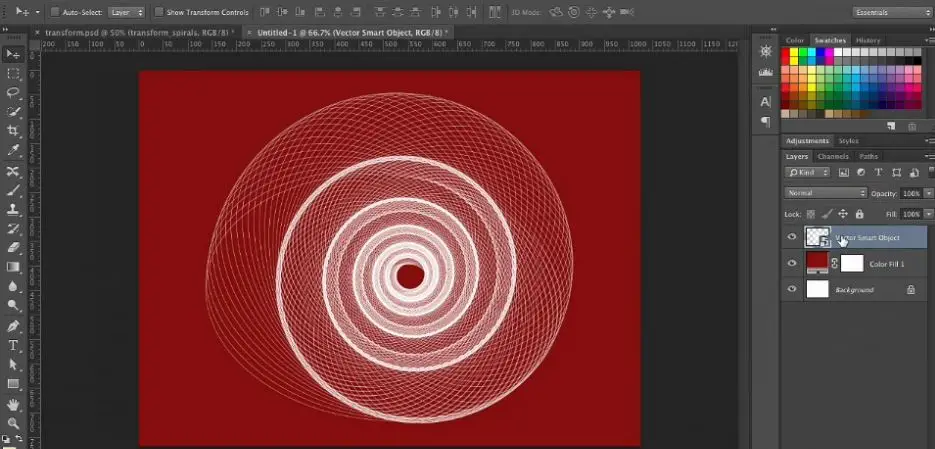Hide the Color Fill 1 layer
935x449 pixels.
point(792,263)
